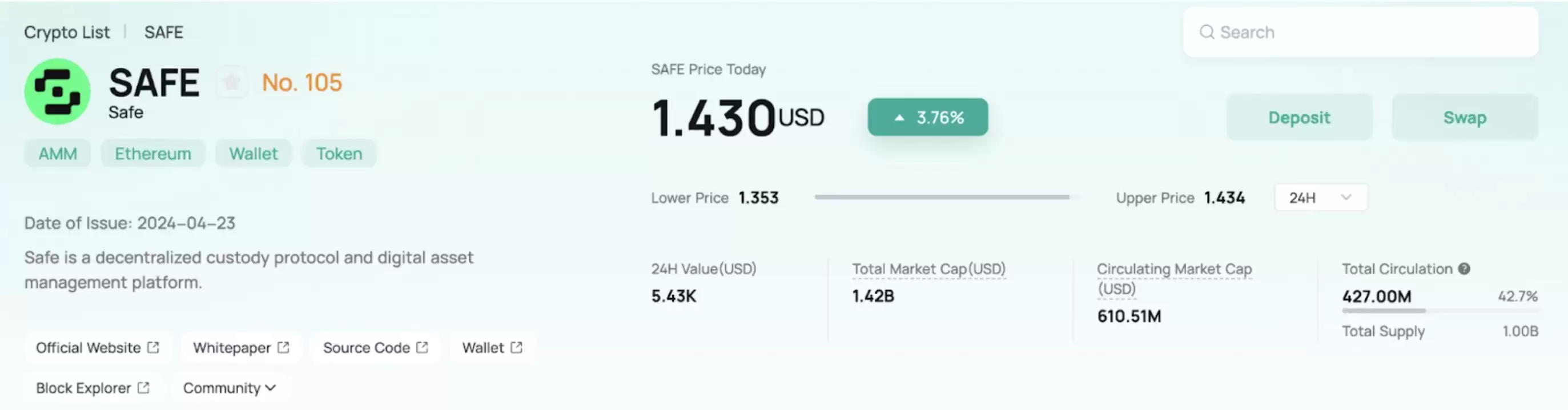The width and height of the screenshot is (1568, 410).
Task: Select the Ethereum category tag
Action: [x=153, y=153]
